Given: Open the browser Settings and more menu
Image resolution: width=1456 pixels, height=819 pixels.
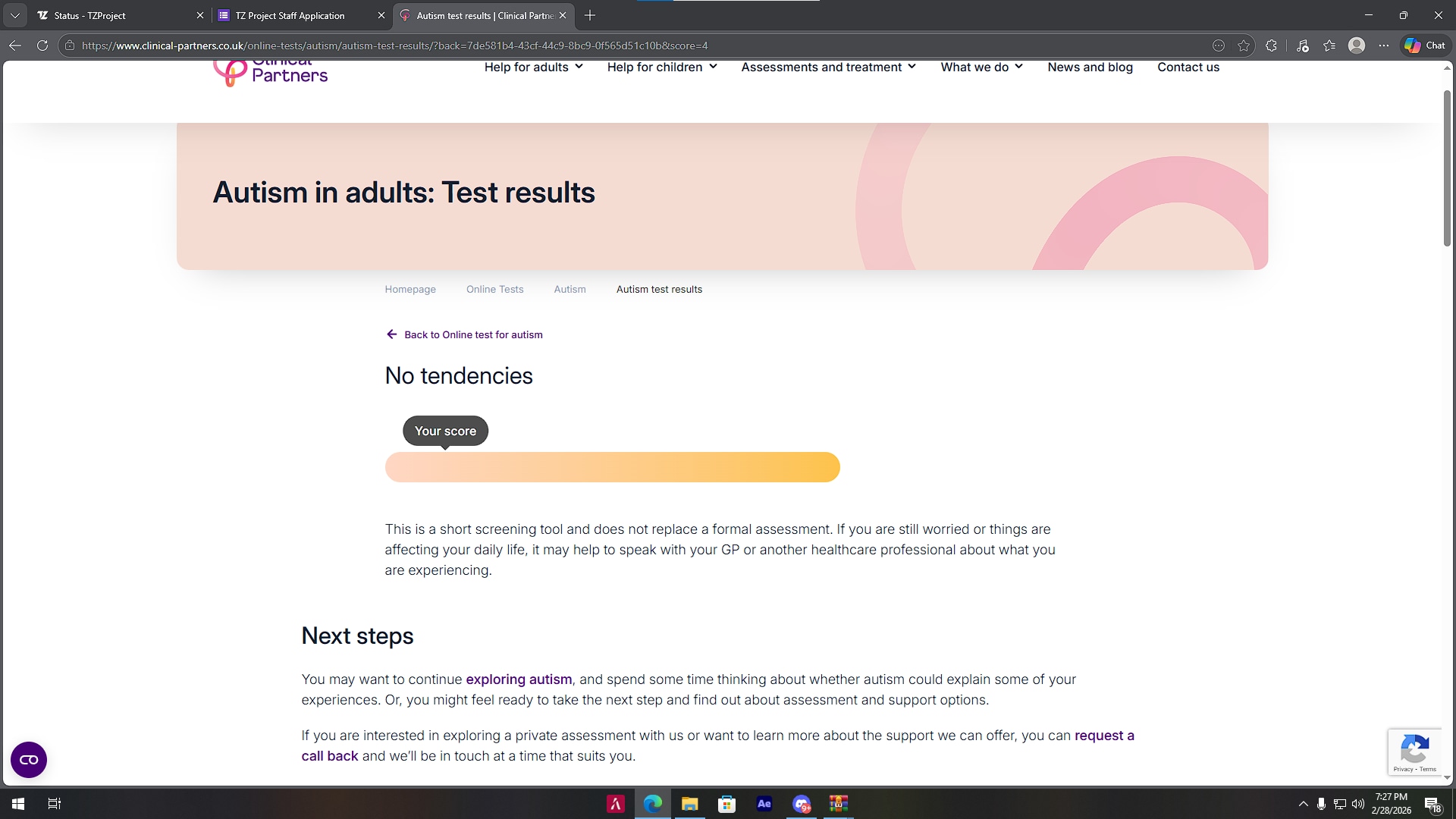Looking at the screenshot, I should pyautogui.click(x=1384, y=45).
